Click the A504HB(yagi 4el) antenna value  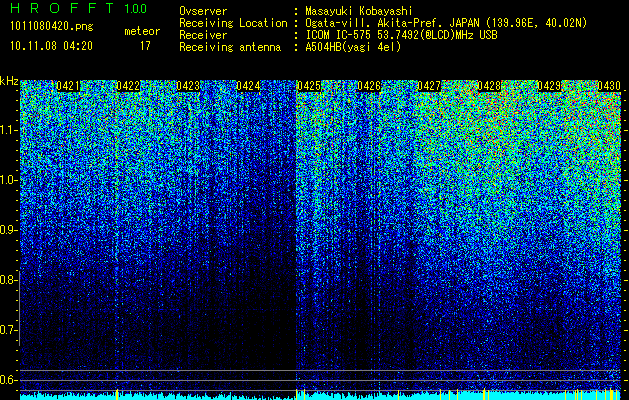(353, 47)
